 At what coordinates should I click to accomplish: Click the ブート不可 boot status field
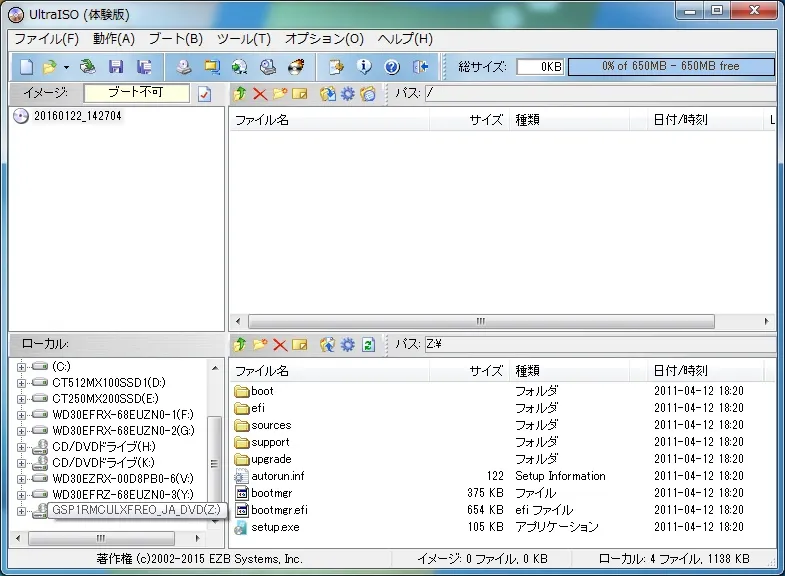click(x=136, y=92)
